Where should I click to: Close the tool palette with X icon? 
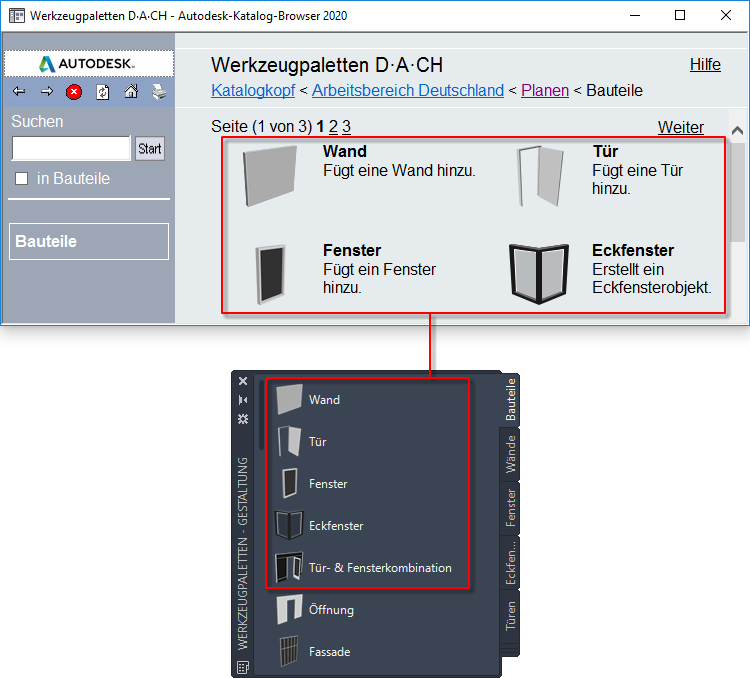(243, 381)
